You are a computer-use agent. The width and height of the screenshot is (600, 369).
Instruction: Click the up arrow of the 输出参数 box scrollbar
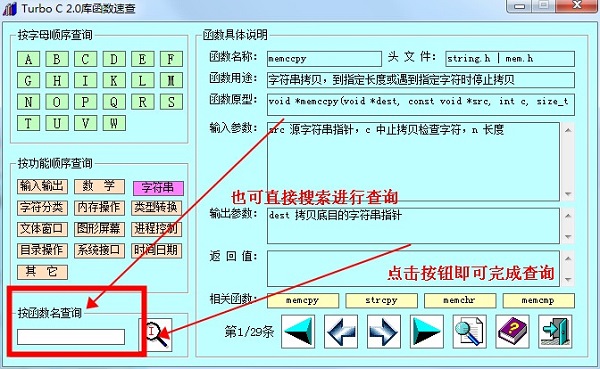(x=568, y=216)
